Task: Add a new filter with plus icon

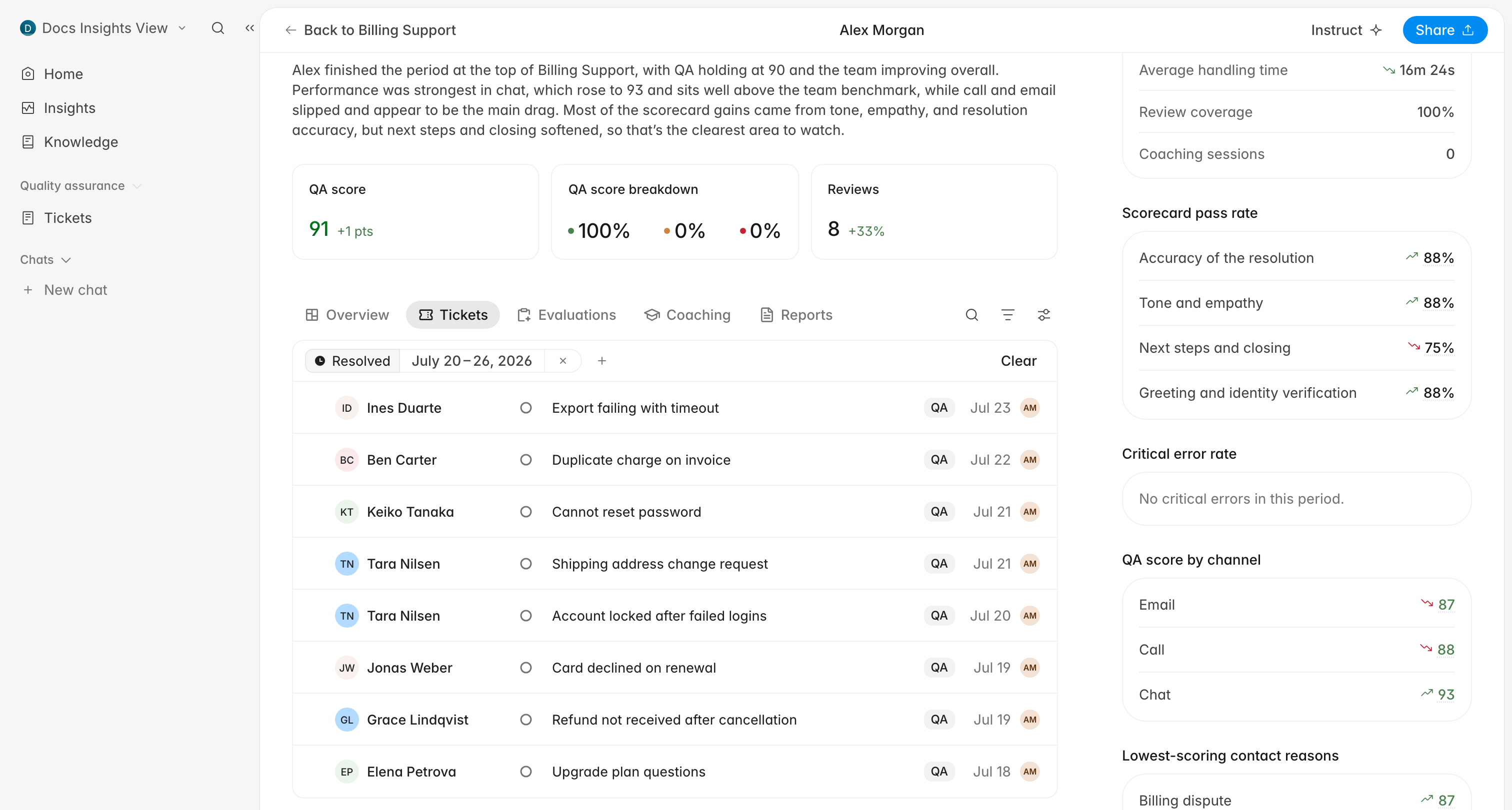Action: click(x=601, y=361)
